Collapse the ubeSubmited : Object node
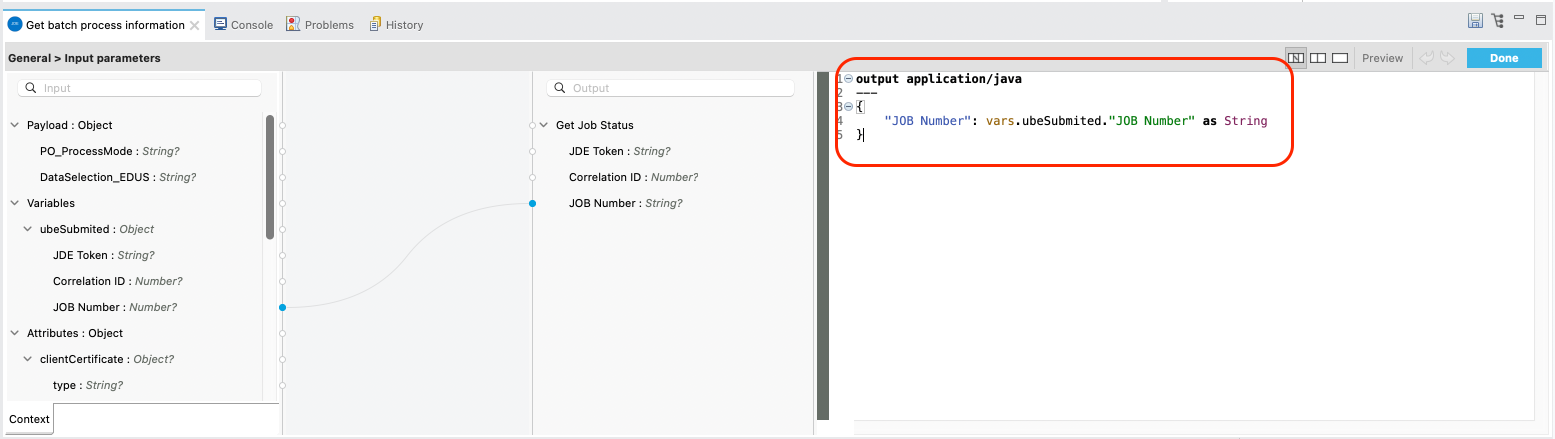The height and width of the screenshot is (439, 1555). [x=28, y=229]
